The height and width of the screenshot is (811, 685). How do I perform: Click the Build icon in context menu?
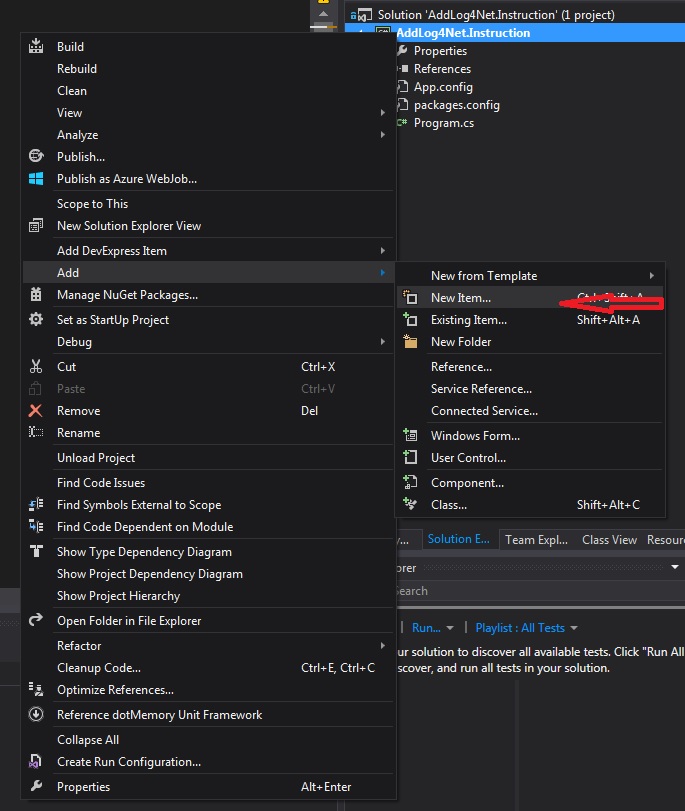pyautogui.click(x=37, y=47)
